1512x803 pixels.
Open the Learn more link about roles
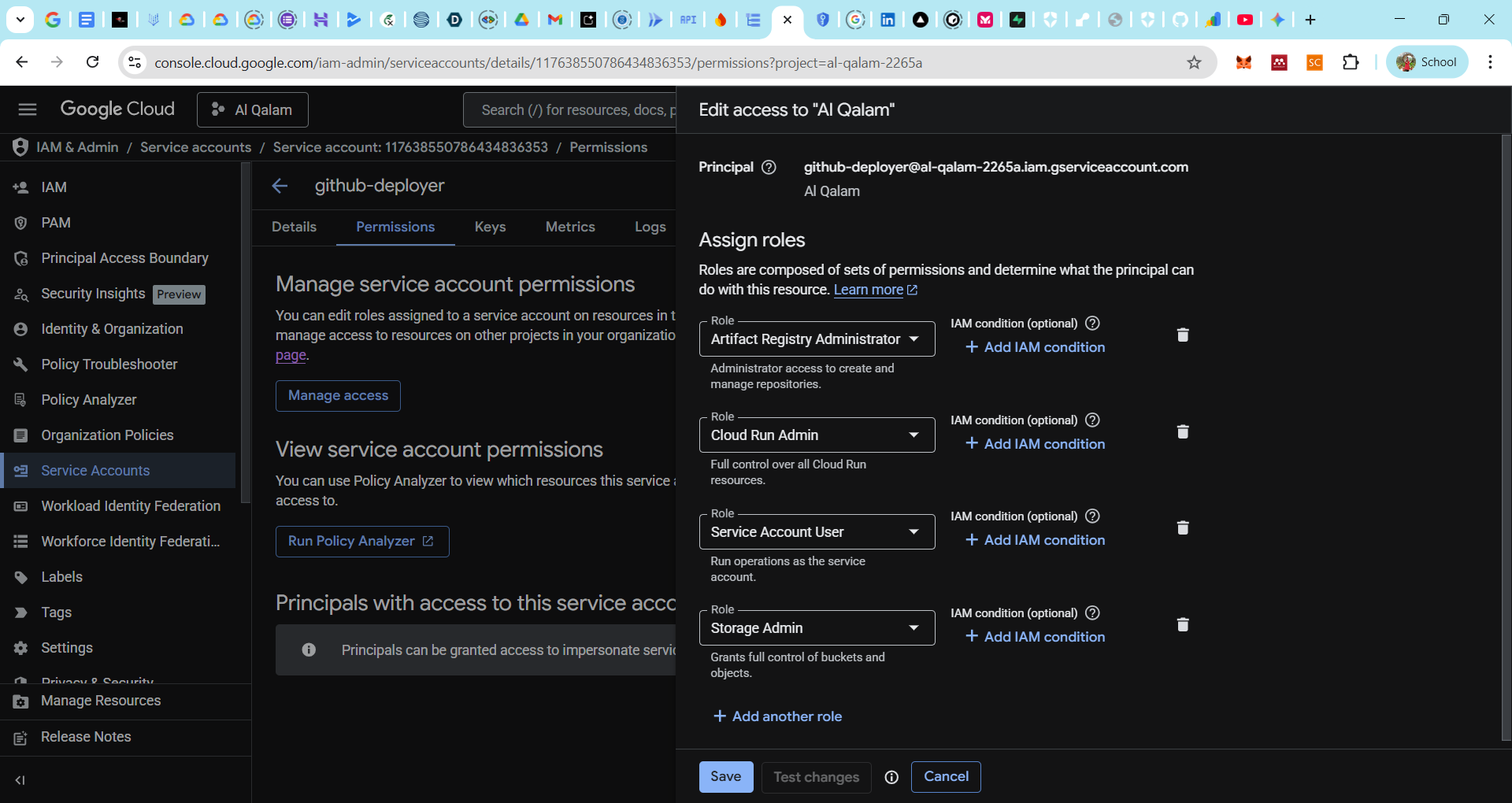point(875,290)
